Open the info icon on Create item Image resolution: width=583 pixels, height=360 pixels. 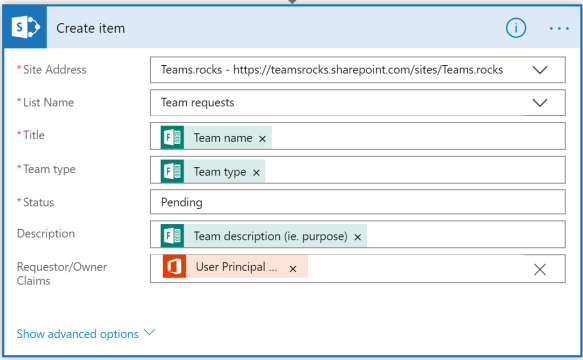click(516, 28)
